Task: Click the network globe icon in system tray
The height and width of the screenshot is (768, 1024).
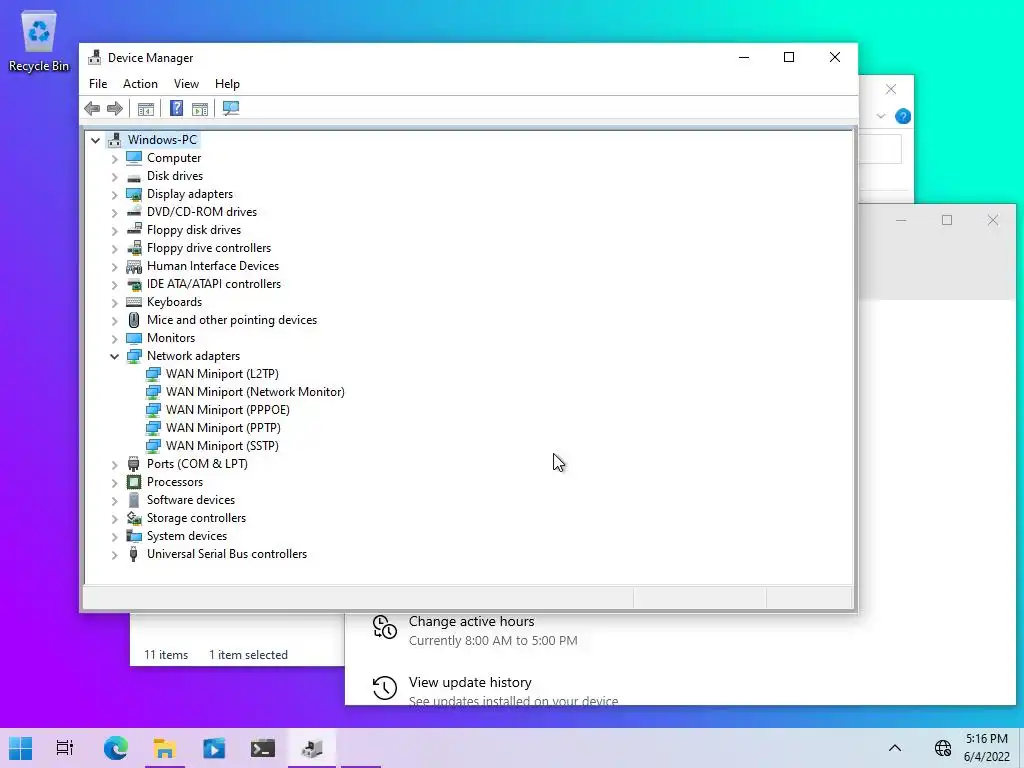Action: pyautogui.click(x=942, y=748)
